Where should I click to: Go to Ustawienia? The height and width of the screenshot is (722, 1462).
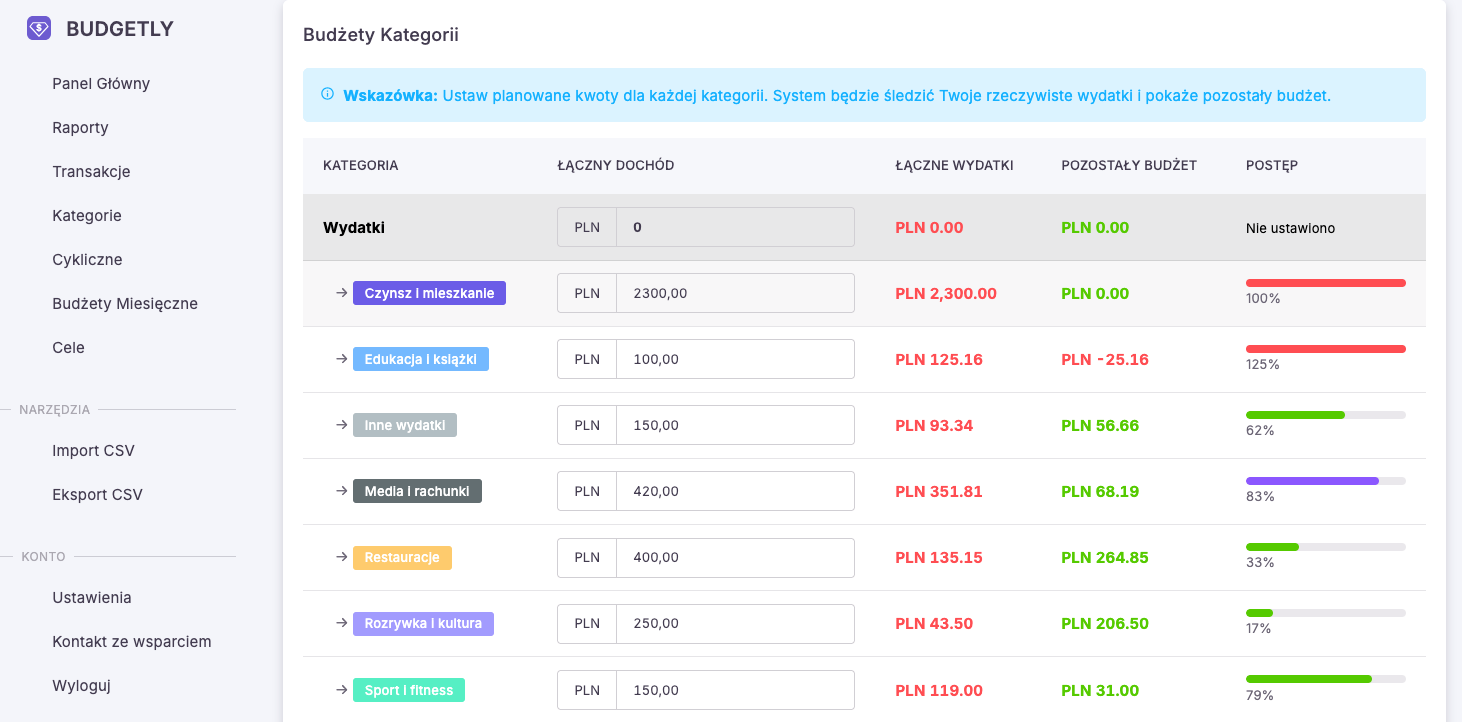[92, 597]
